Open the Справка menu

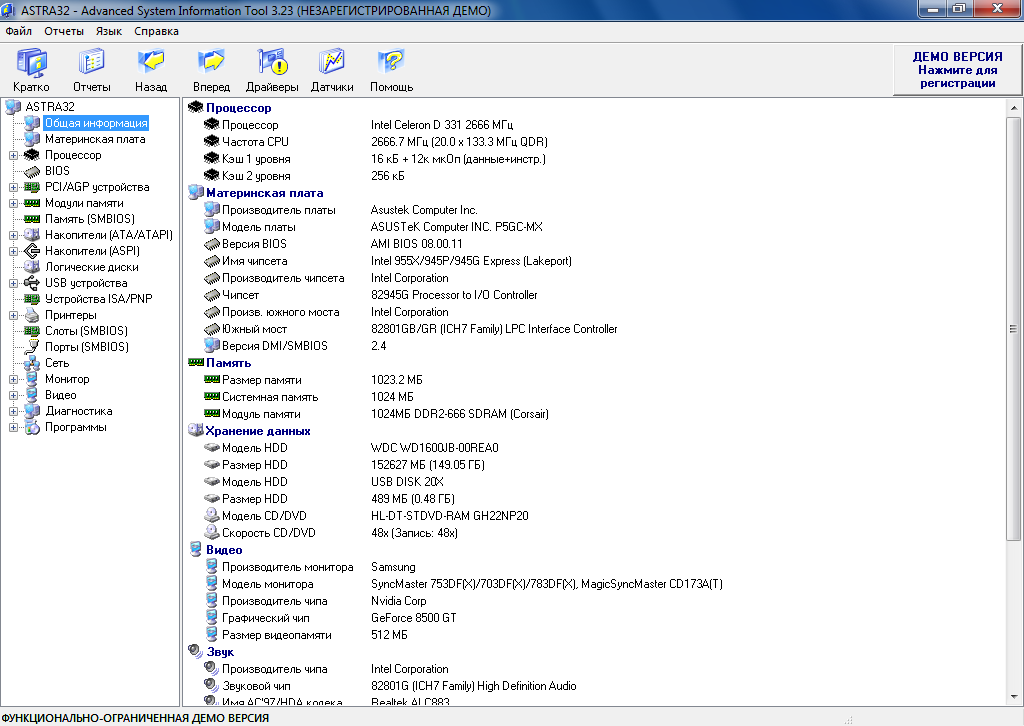coord(156,31)
